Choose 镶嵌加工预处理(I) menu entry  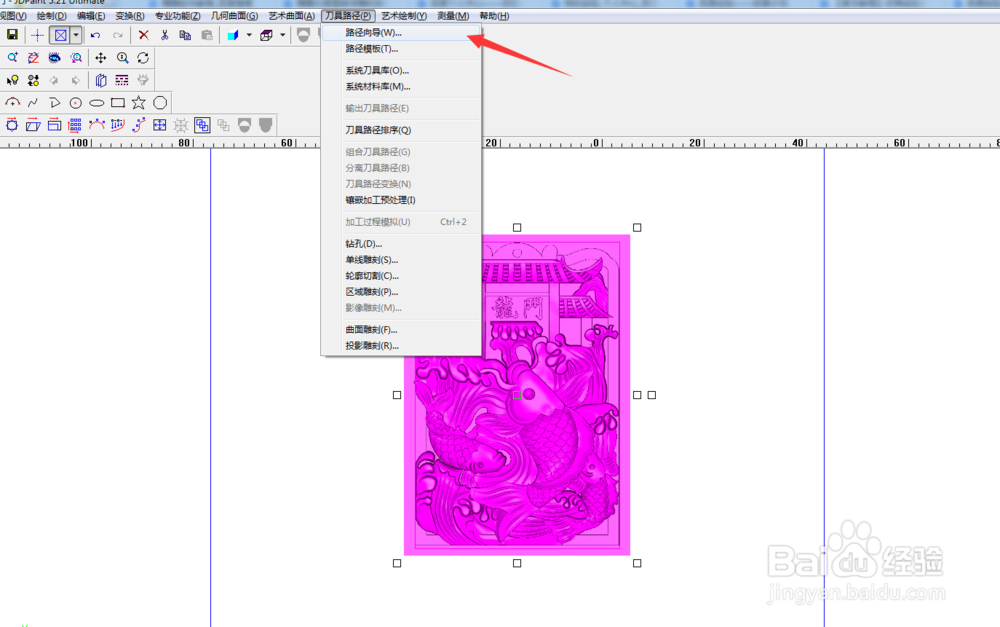tap(401, 200)
